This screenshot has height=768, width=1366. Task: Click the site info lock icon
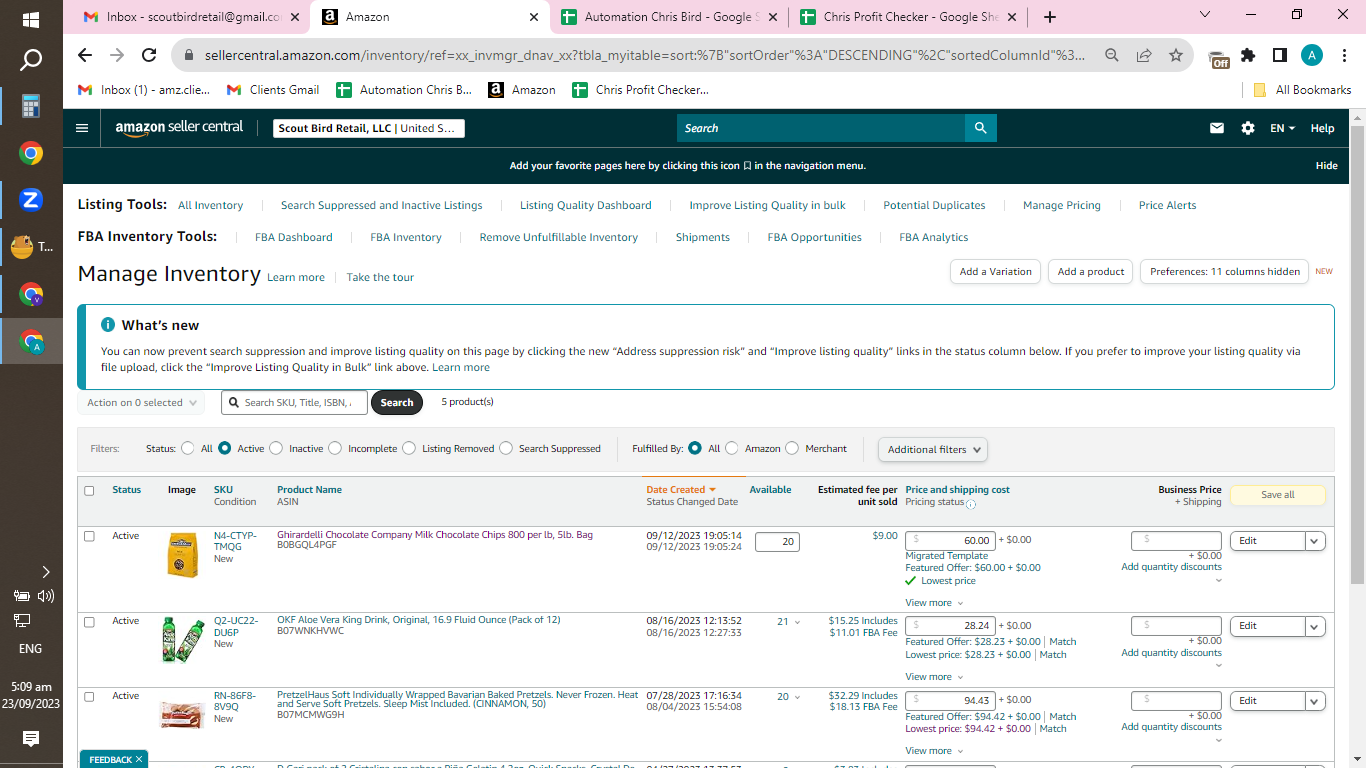point(187,55)
